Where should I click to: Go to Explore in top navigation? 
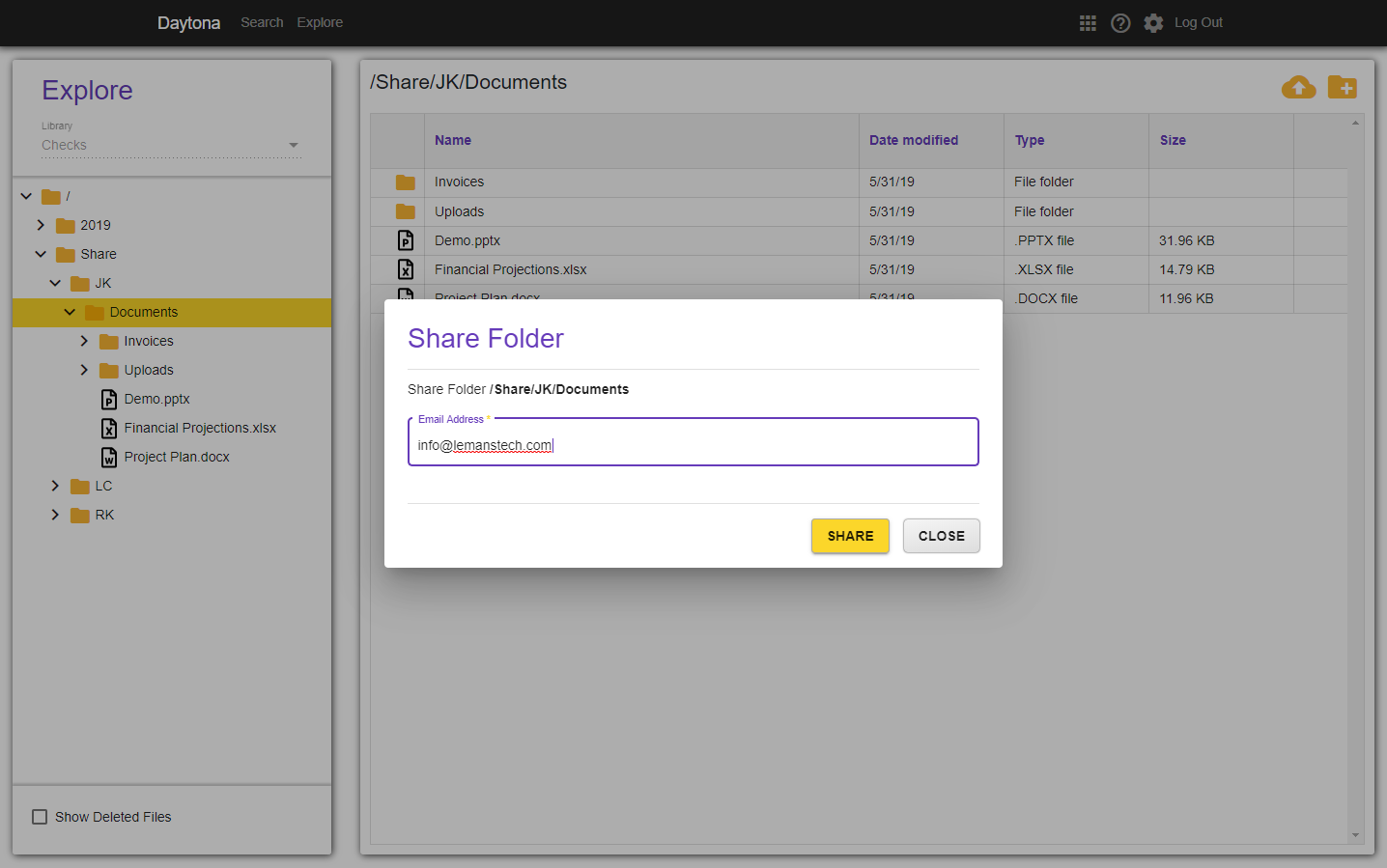[x=320, y=22]
